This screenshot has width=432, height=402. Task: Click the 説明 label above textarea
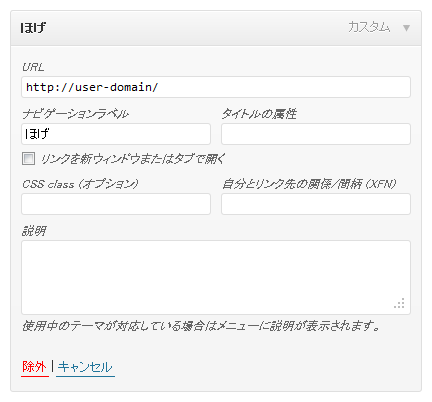point(34,231)
